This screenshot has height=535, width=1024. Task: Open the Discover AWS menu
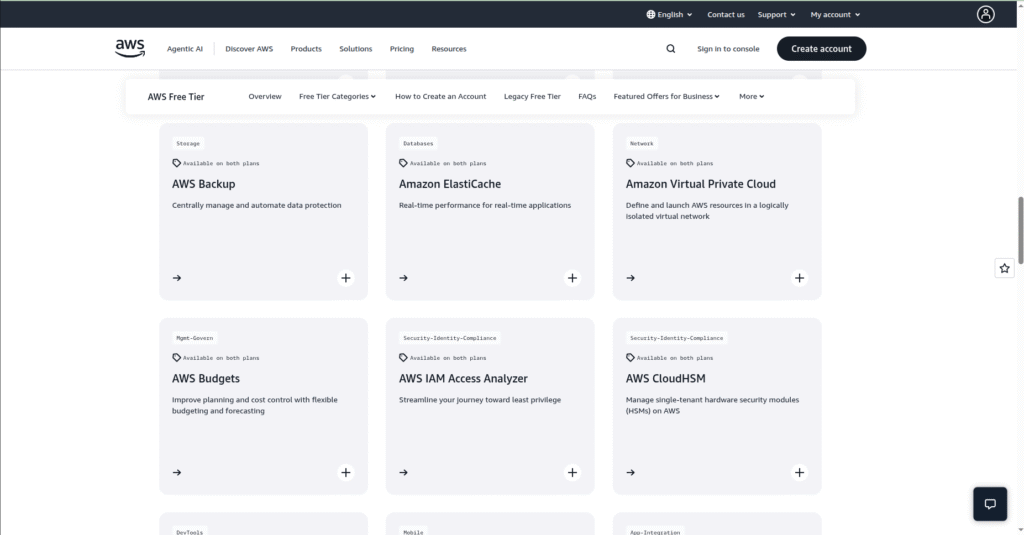pos(249,49)
